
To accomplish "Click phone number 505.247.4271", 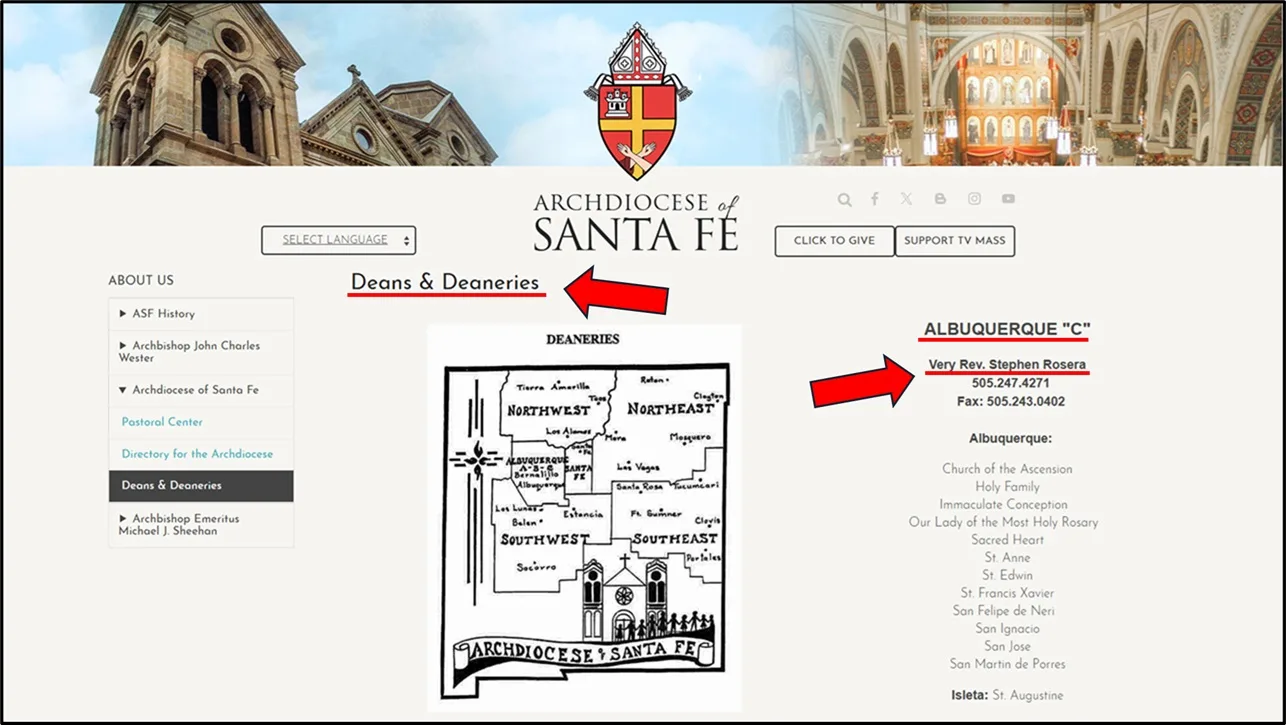I will (1010, 383).
